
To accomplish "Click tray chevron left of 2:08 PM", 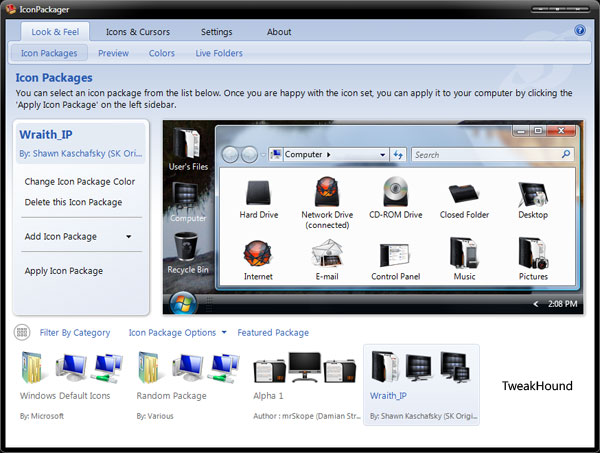I will pyautogui.click(x=536, y=304).
